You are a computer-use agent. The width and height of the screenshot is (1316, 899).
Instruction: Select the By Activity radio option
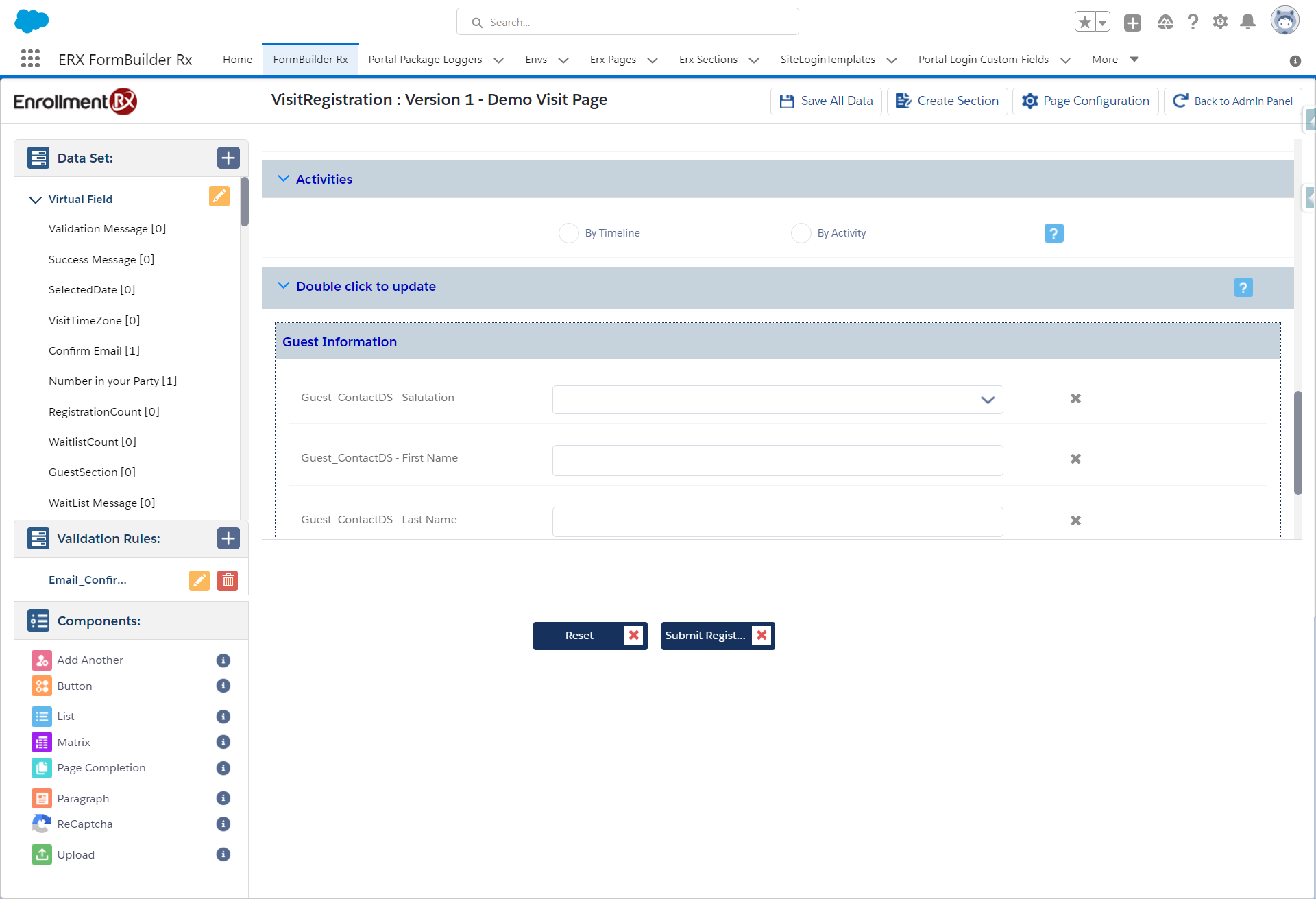801,233
